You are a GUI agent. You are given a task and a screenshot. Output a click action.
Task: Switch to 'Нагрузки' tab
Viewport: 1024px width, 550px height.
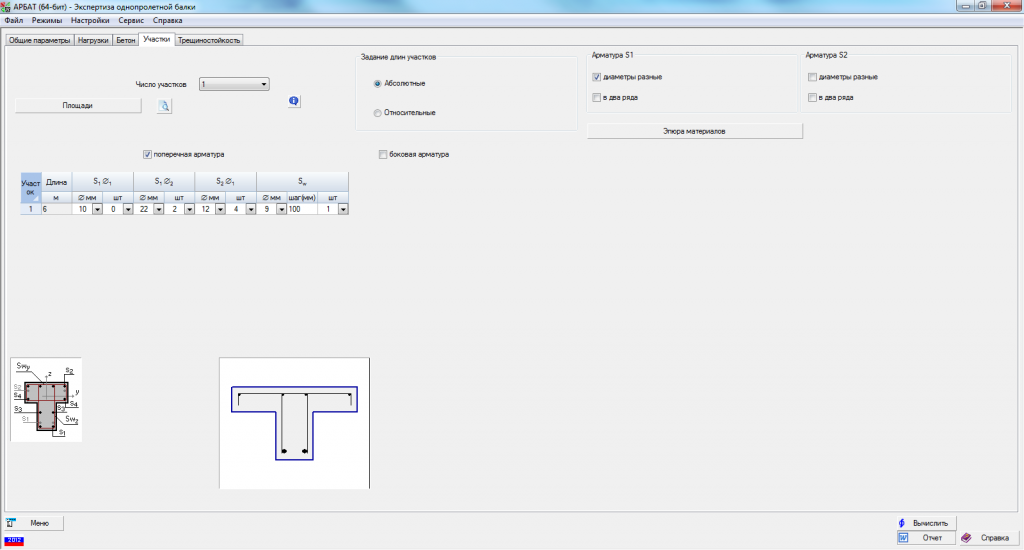(93, 40)
